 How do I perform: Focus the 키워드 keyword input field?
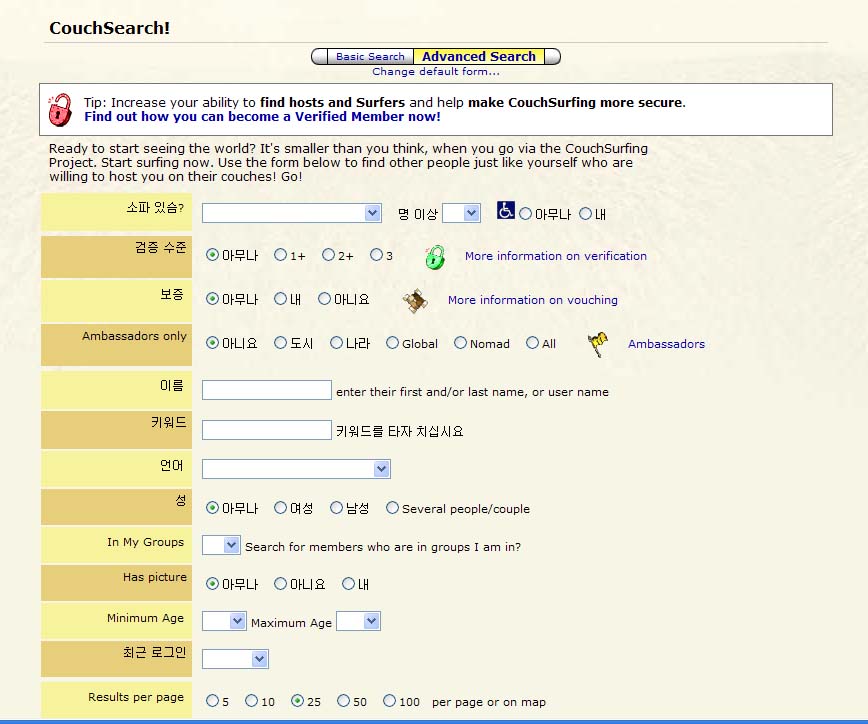tap(267, 430)
